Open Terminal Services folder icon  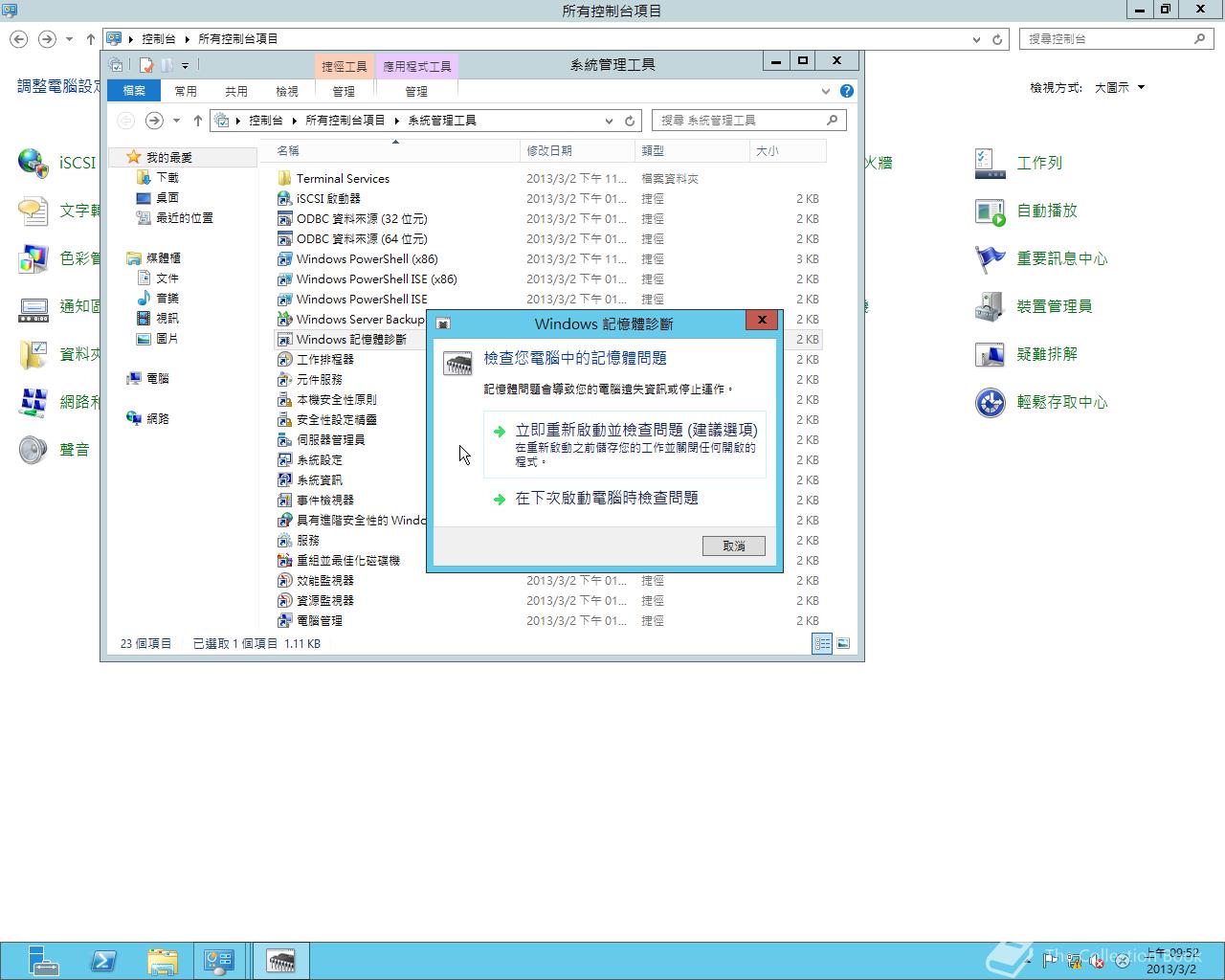284,178
